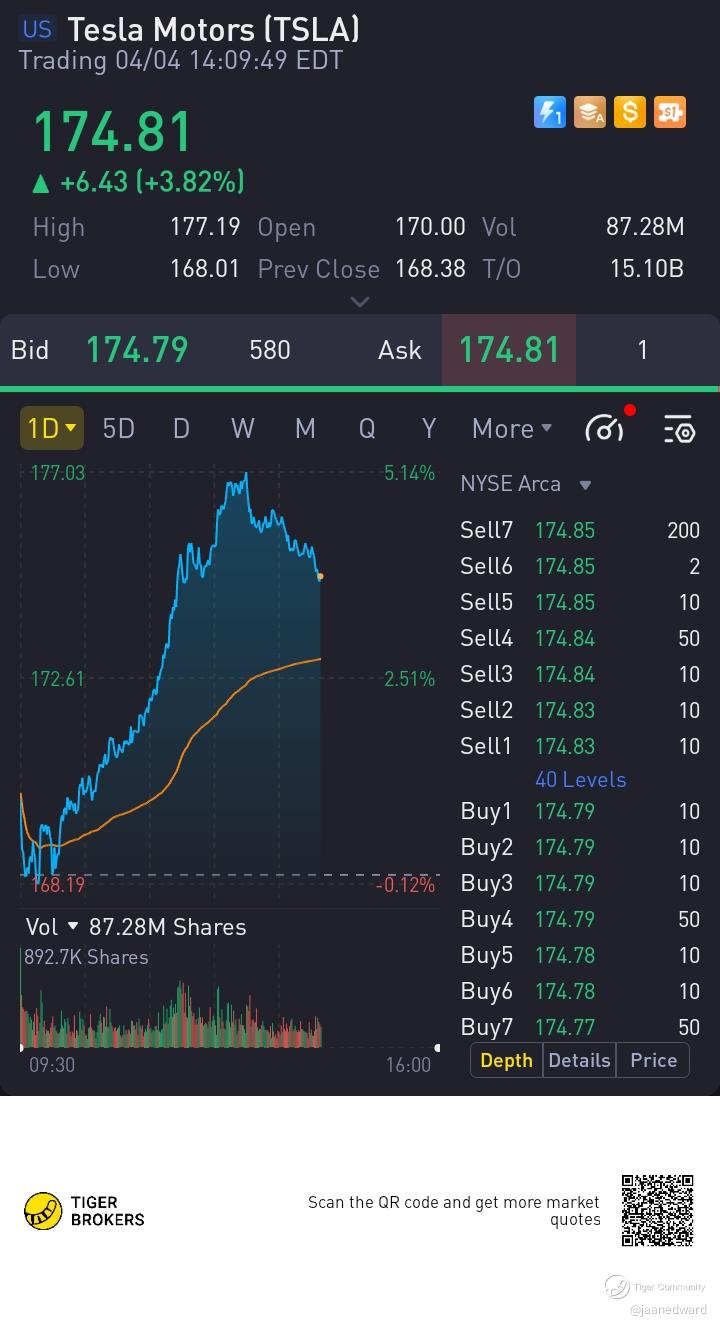
Task: Select the Price tab
Action: point(653,1060)
